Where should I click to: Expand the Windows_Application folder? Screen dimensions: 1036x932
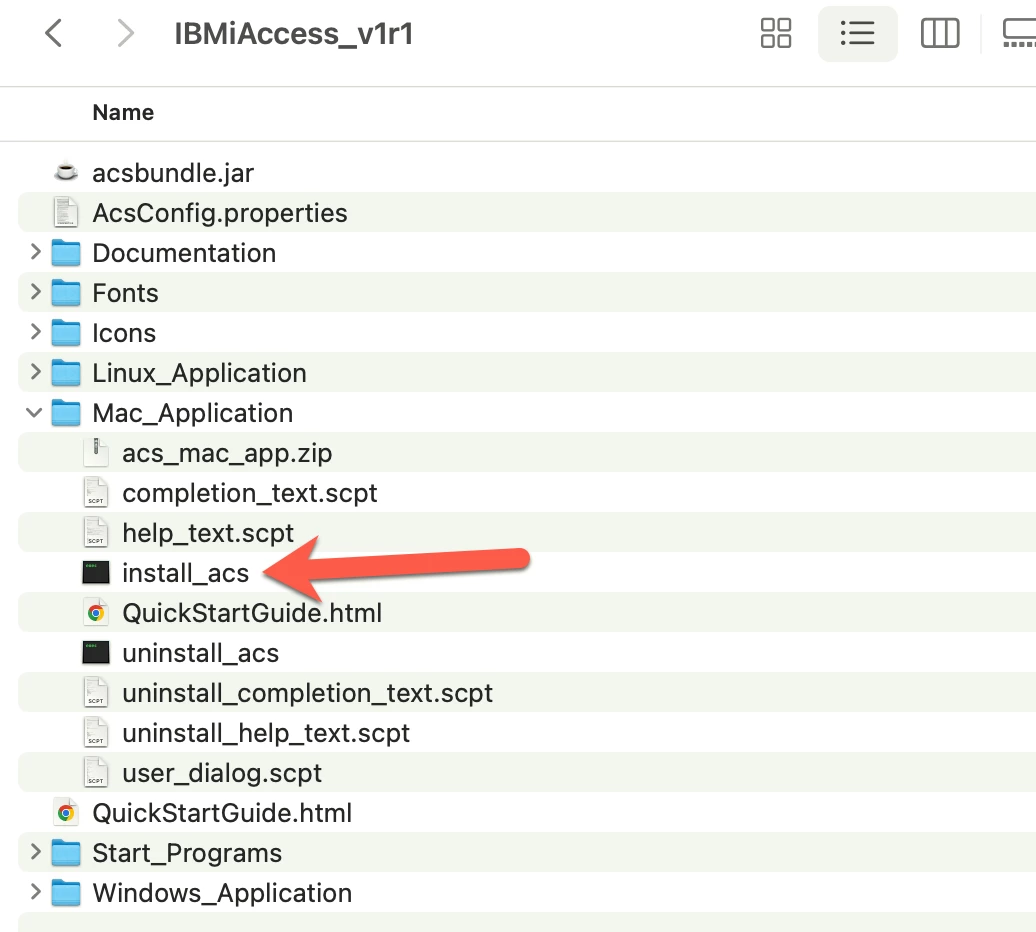(36, 892)
